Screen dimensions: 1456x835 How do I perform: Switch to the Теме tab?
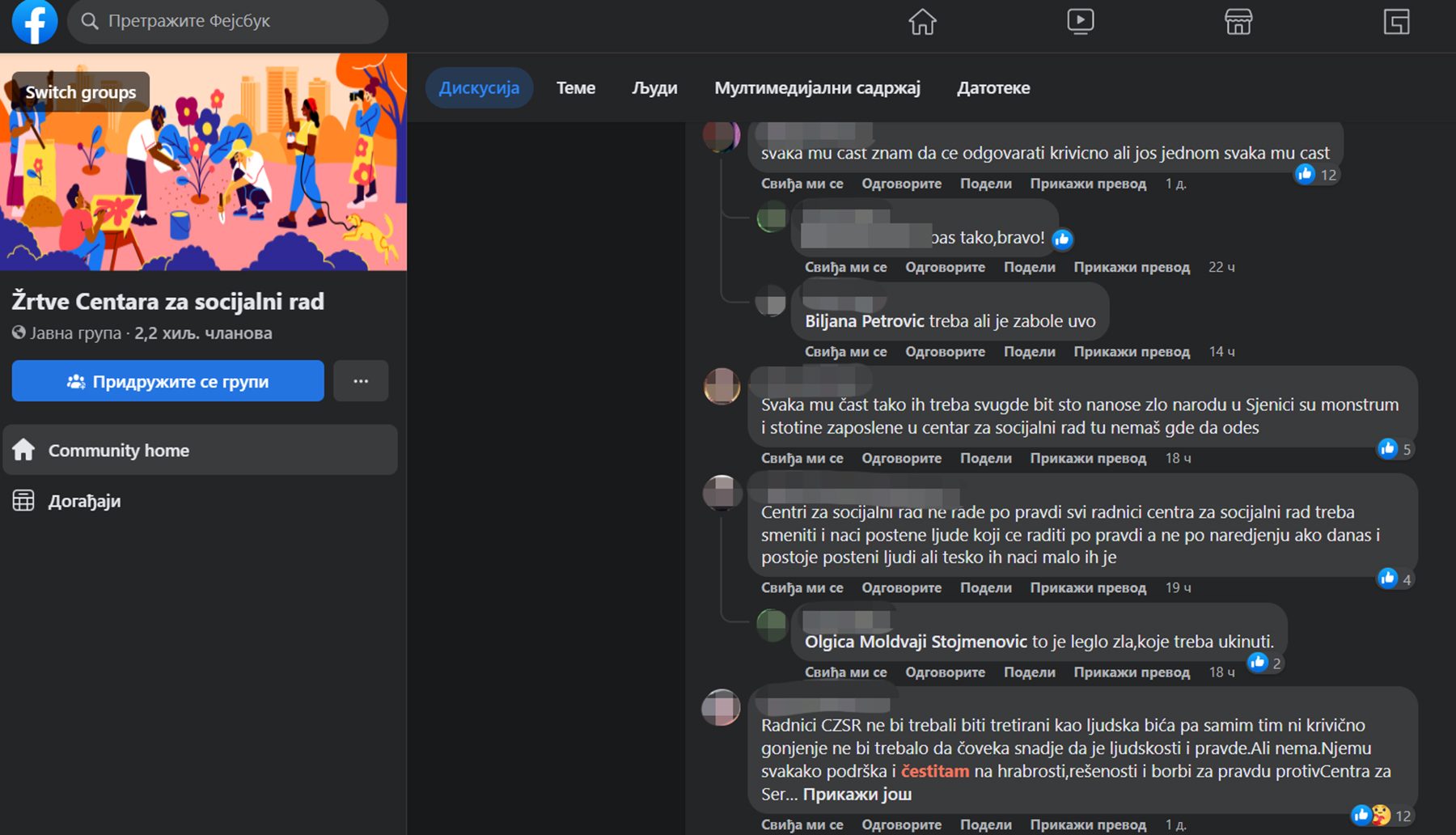575,87
